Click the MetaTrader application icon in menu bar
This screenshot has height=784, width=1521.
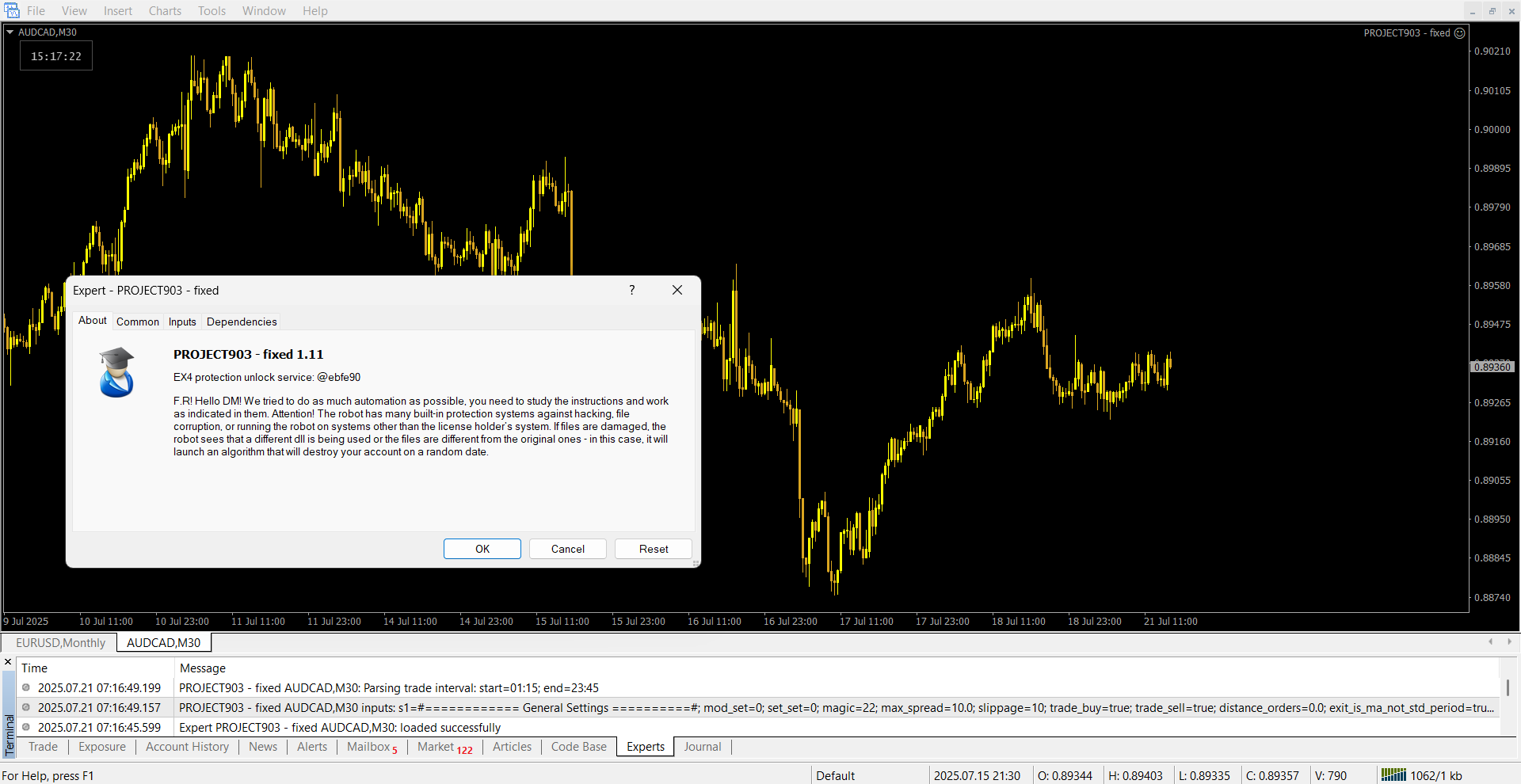click(12, 10)
